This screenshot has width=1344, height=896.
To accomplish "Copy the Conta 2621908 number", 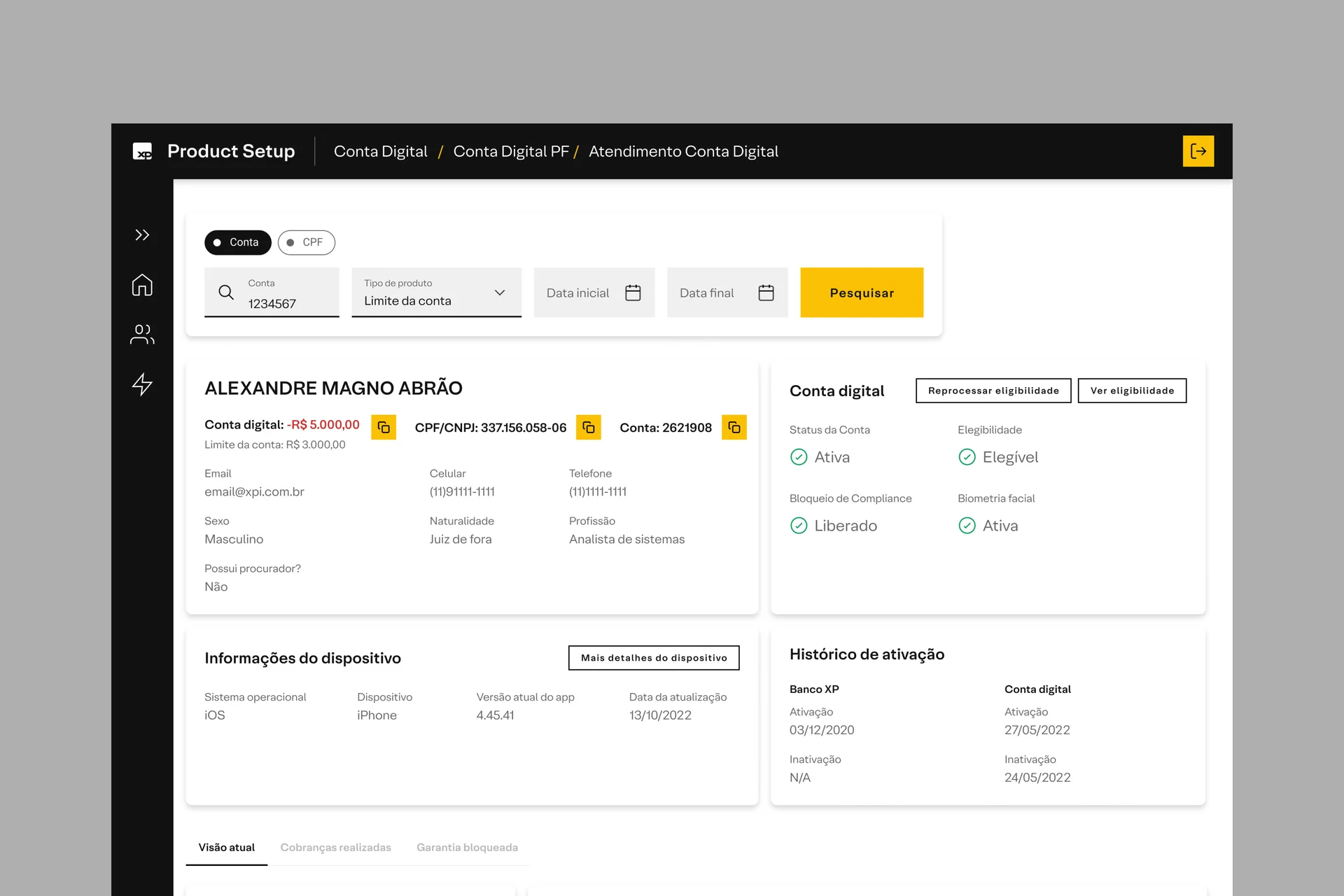I will click(x=734, y=428).
